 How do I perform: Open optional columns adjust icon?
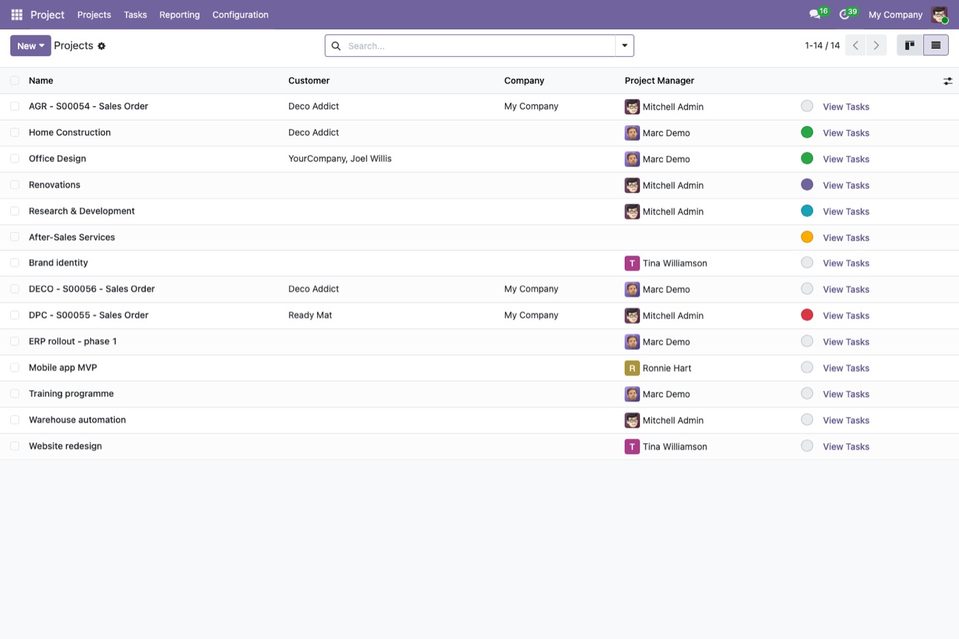[x=947, y=81]
